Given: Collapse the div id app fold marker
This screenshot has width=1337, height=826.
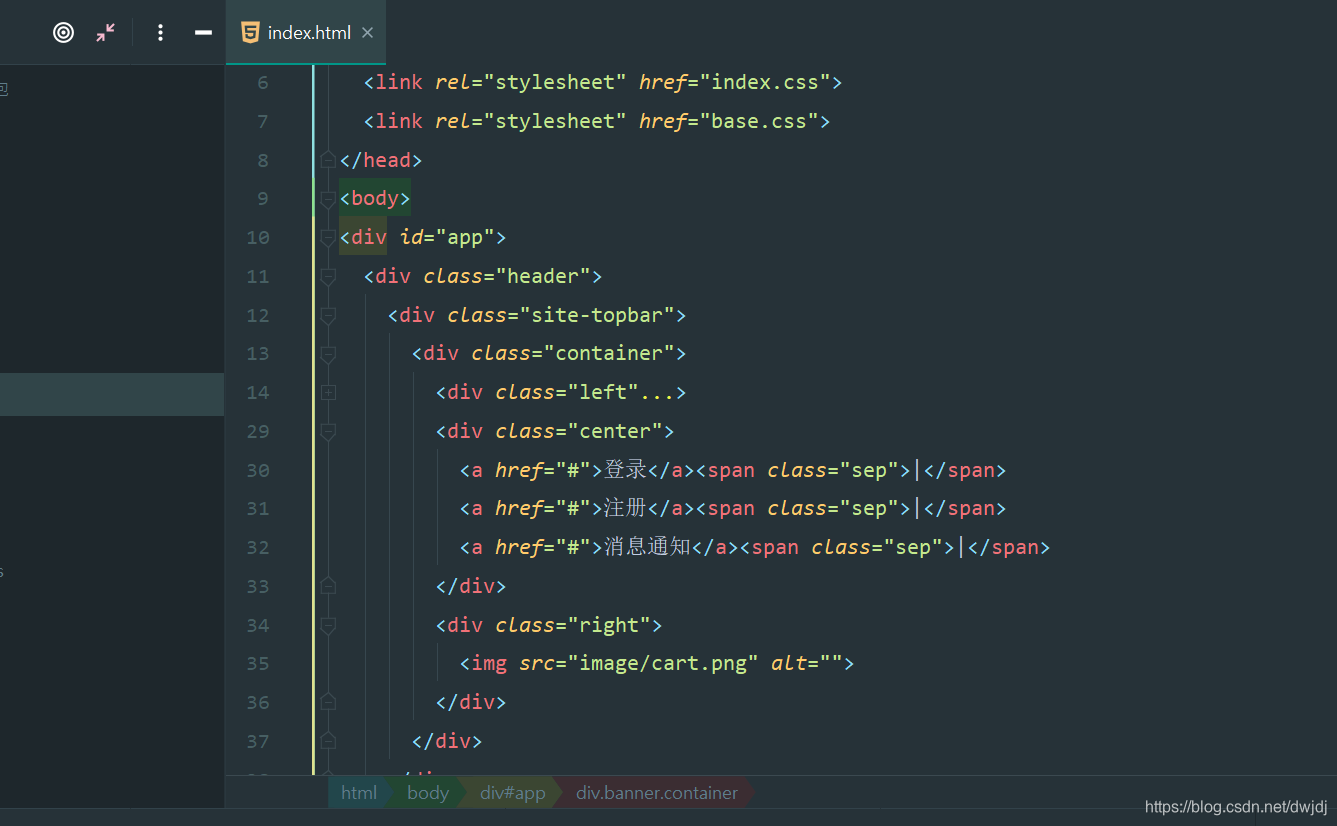Looking at the screenshot, I should pos(328,238).
